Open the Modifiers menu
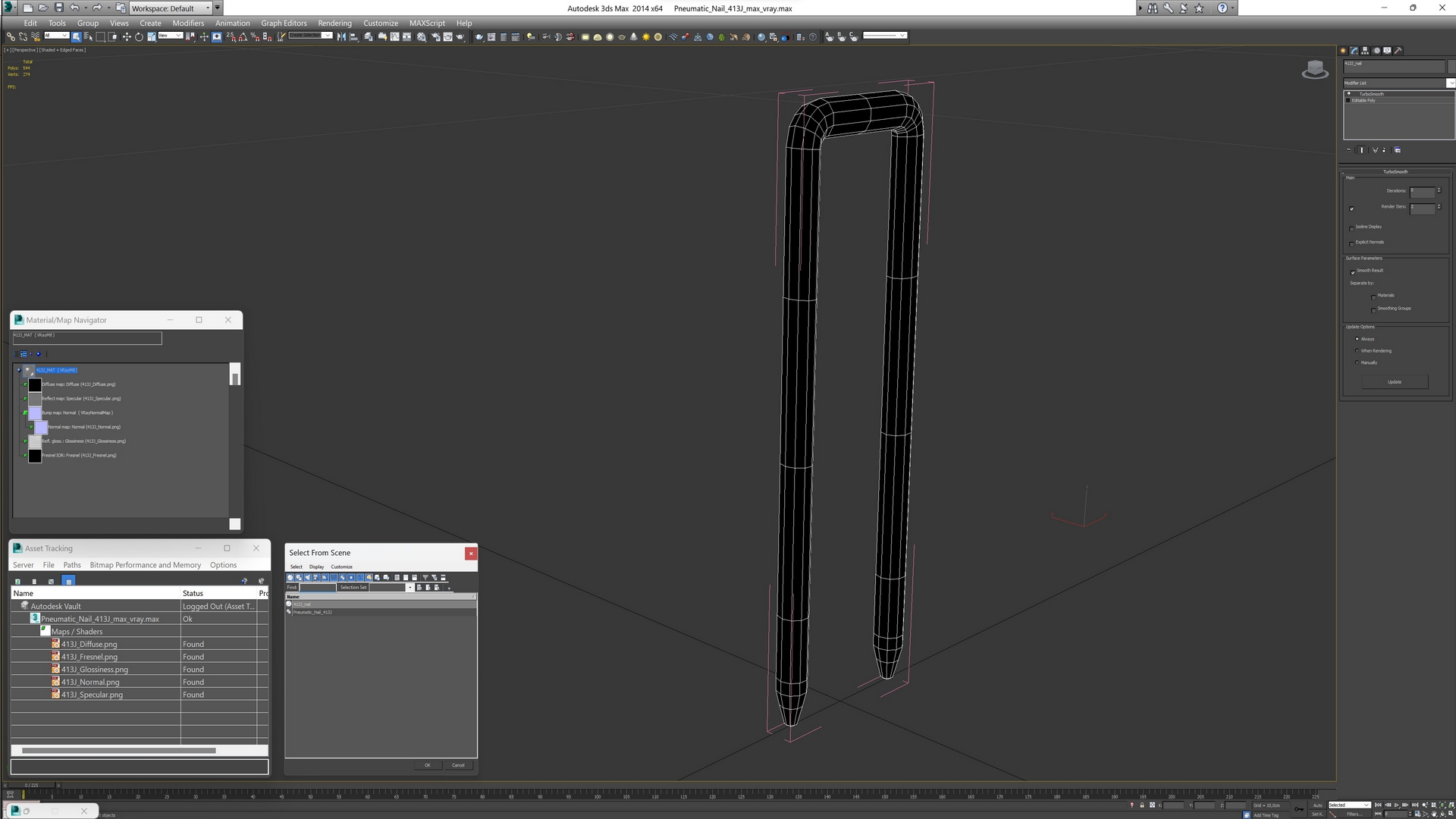 [188, 23]
